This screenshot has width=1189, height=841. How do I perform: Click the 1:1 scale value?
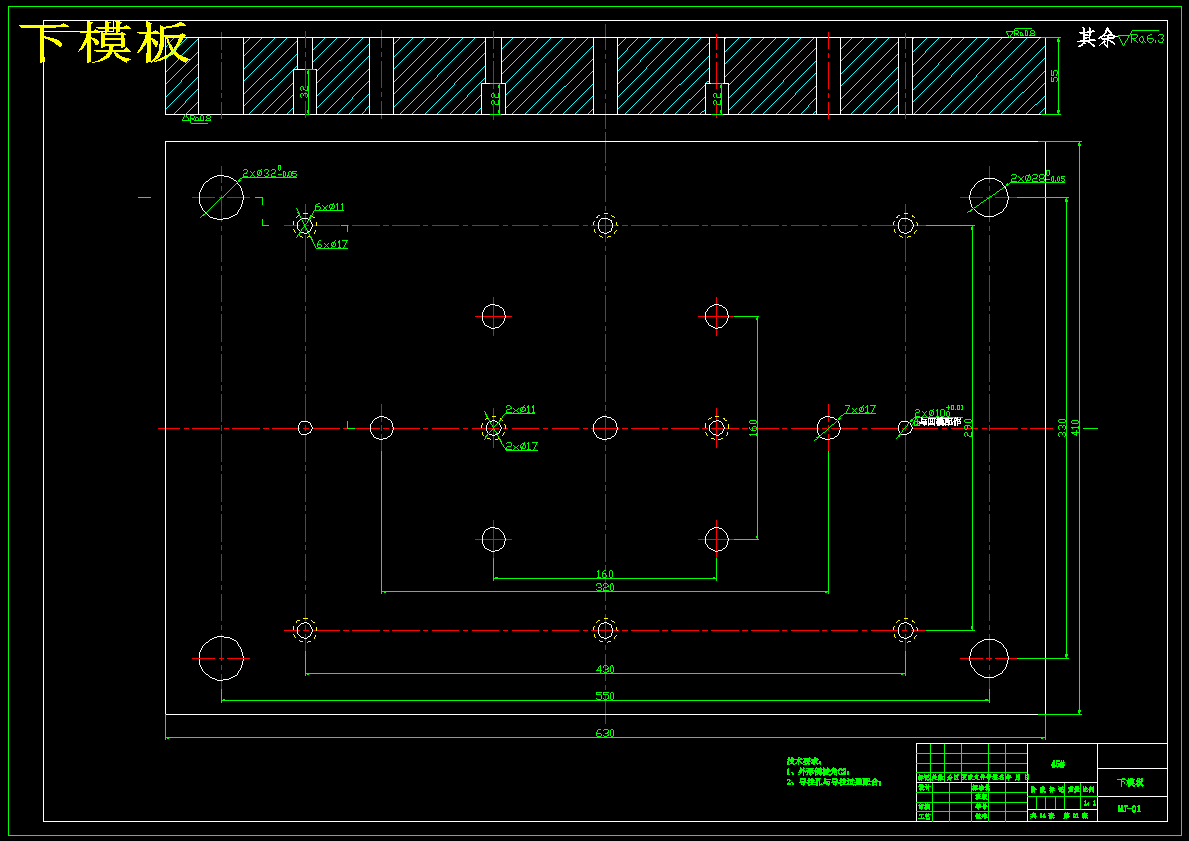pos(1090,802)
